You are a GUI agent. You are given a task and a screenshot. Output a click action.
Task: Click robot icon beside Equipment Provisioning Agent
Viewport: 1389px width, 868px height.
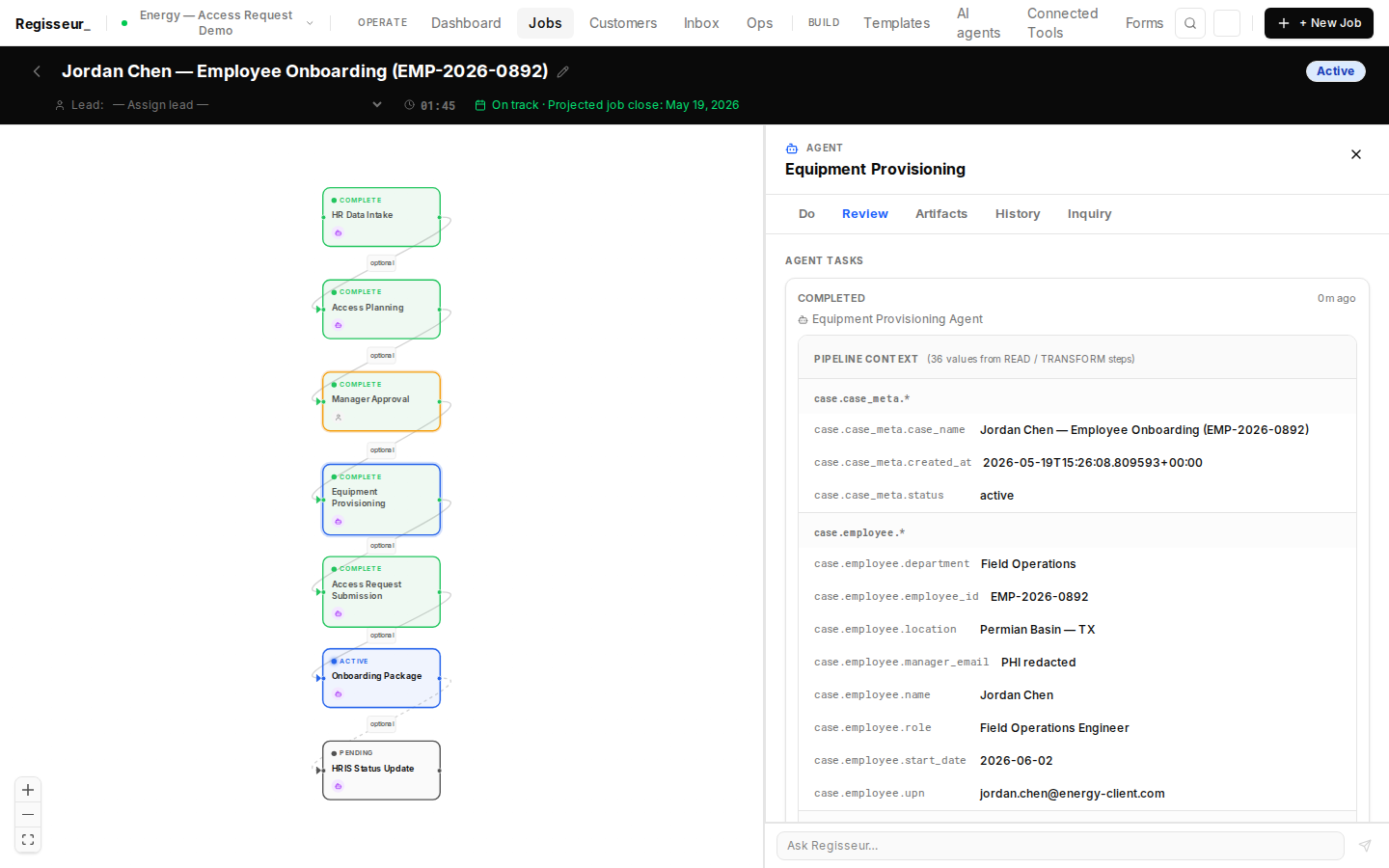(803, 320)
